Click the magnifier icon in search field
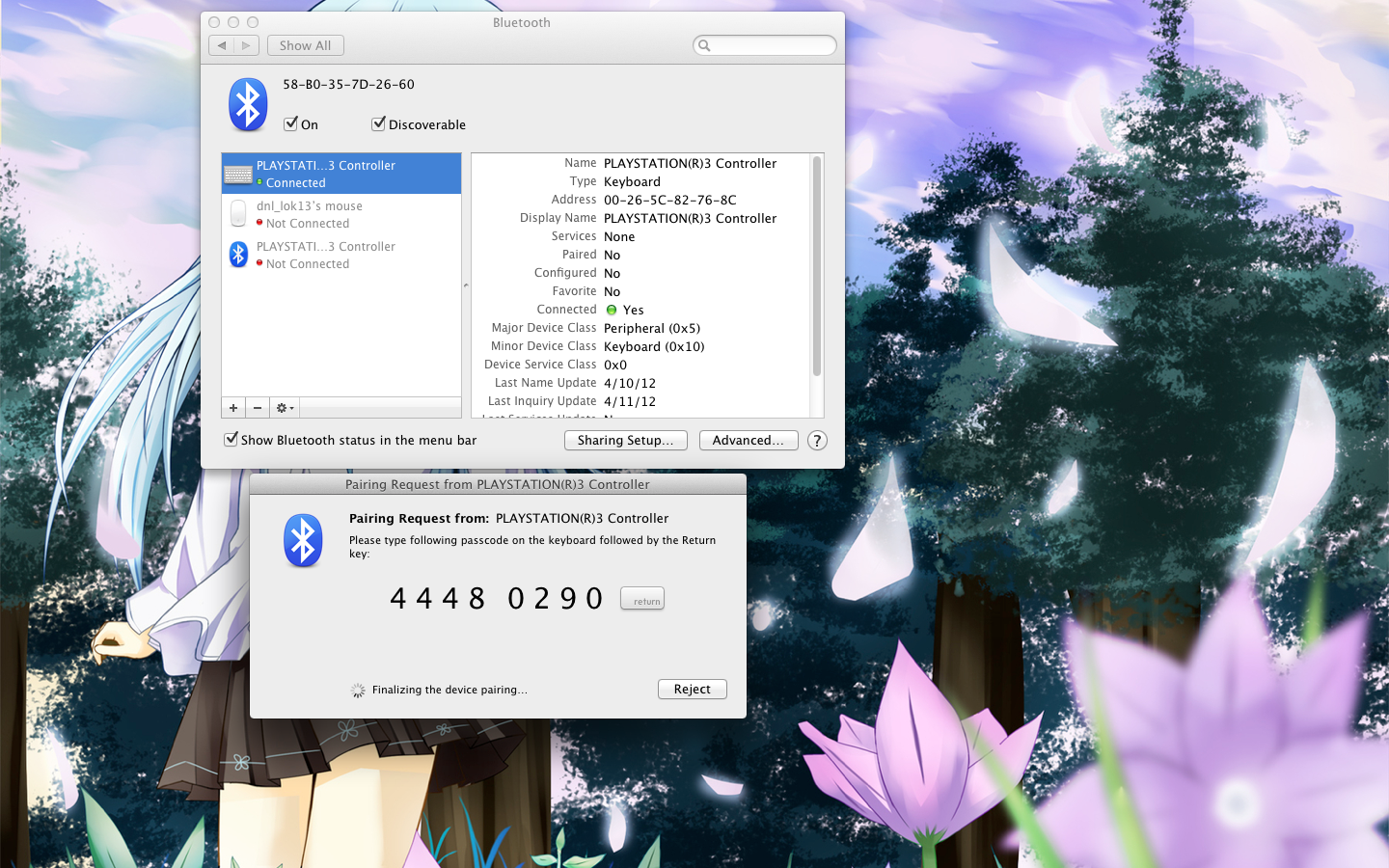Viewport: 1389px width, 868px height. [x=704, y=45]
